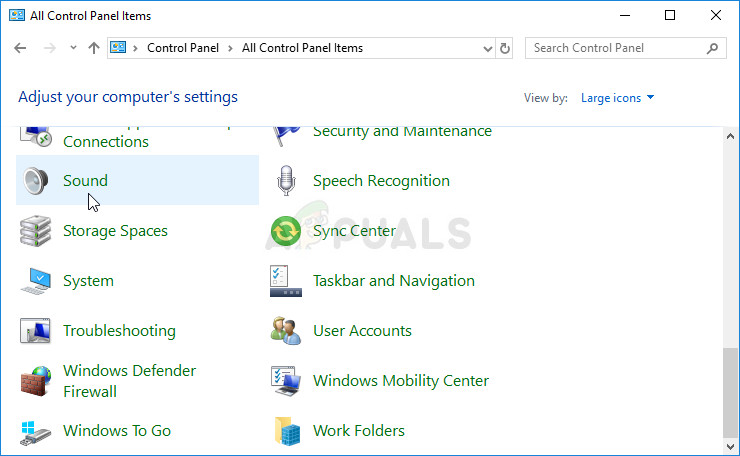Click the Security and Maintenance link

click(x=402, y=131)
